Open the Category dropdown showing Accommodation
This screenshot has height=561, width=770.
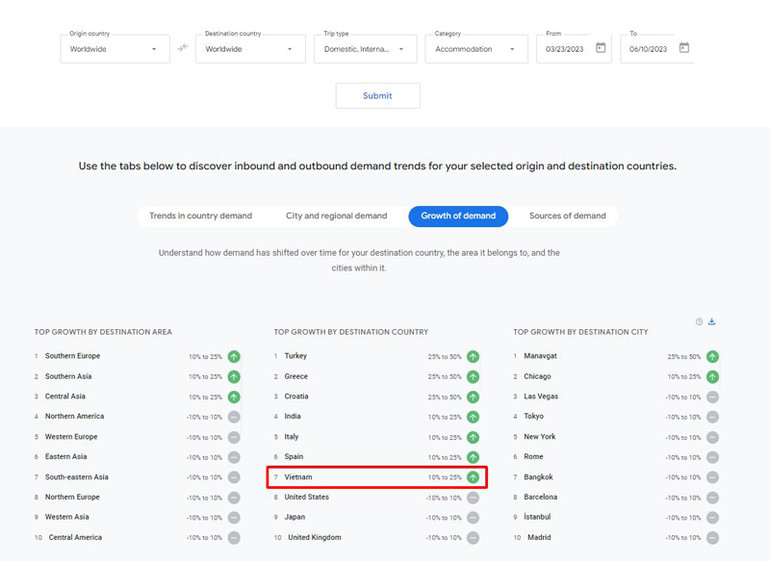(x=476, y=49)
